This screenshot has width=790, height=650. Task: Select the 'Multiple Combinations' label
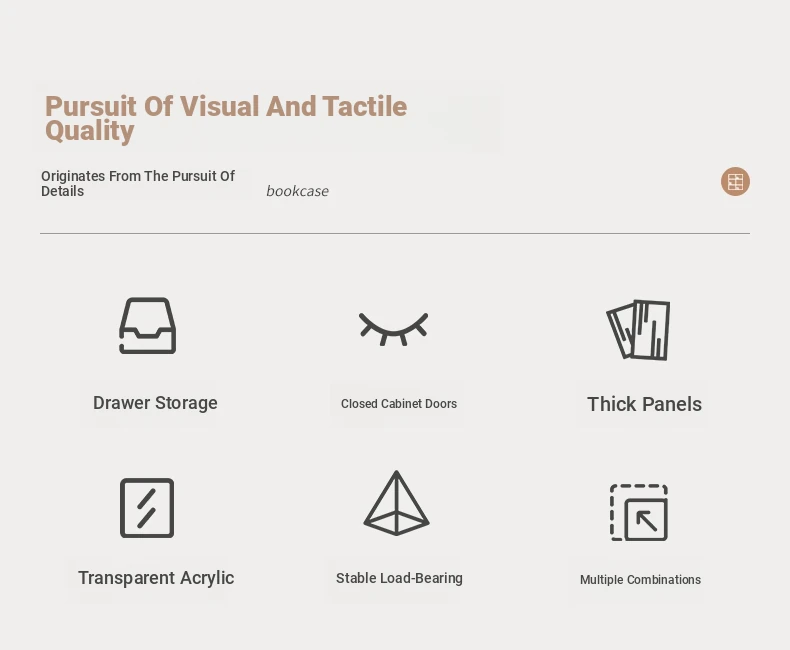tap(640, 580)
